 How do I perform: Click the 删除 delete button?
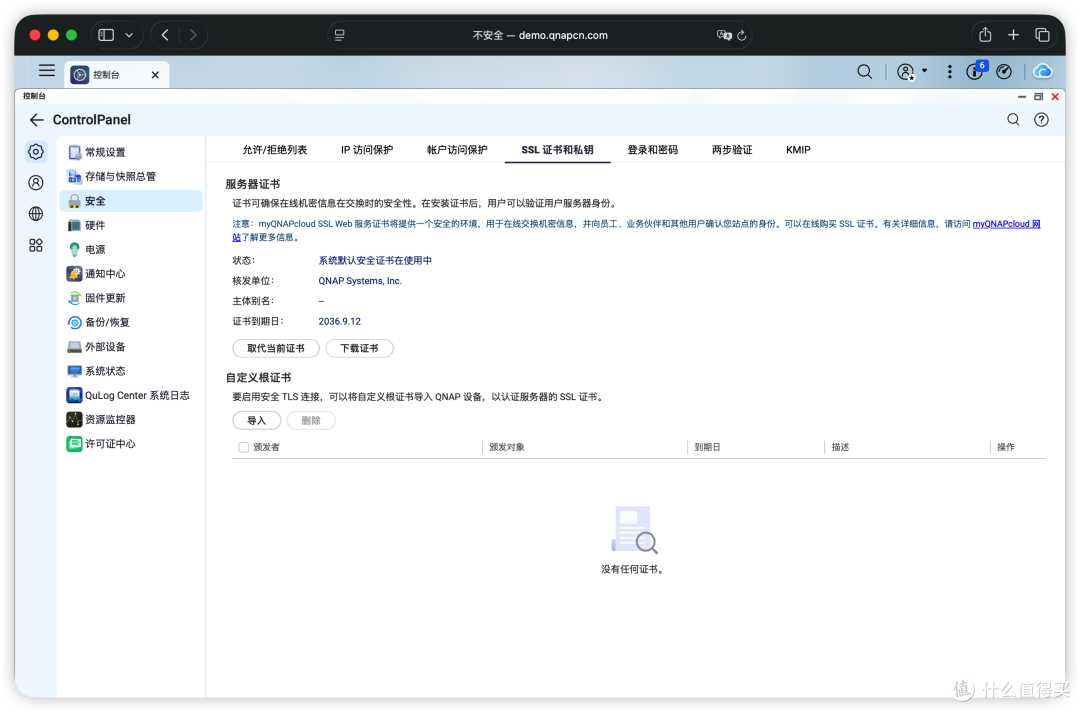tap(311, 421)
